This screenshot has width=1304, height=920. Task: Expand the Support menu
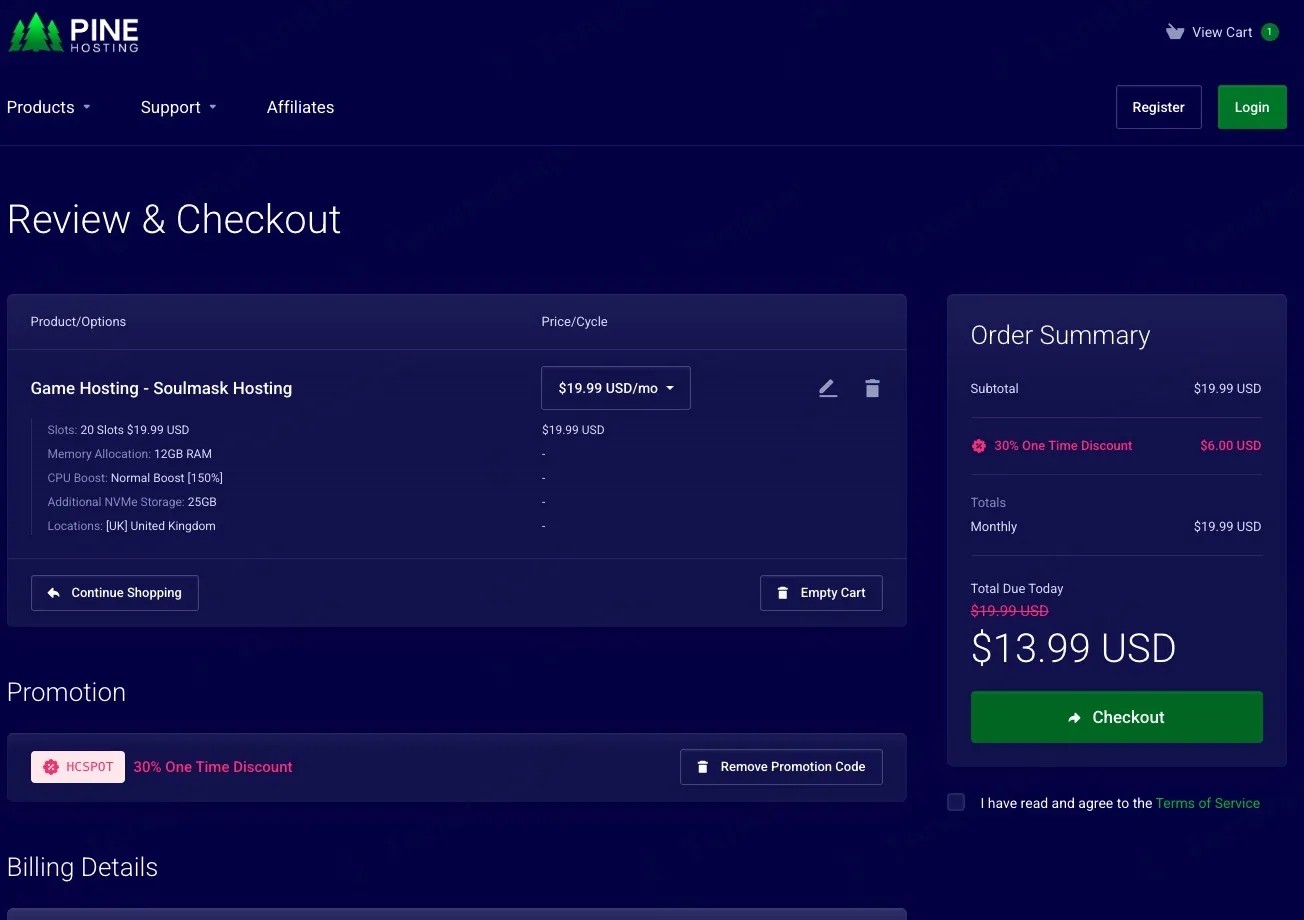tap(179, 107)
